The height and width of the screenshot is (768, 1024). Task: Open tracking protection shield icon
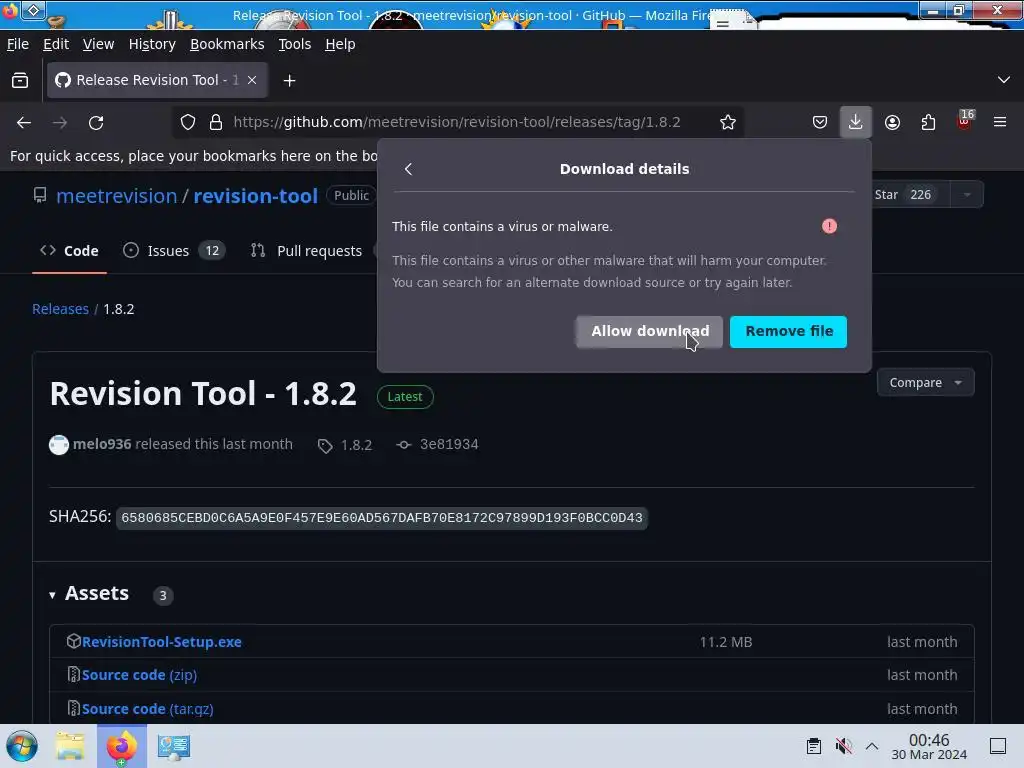click(x=188, y=122)
